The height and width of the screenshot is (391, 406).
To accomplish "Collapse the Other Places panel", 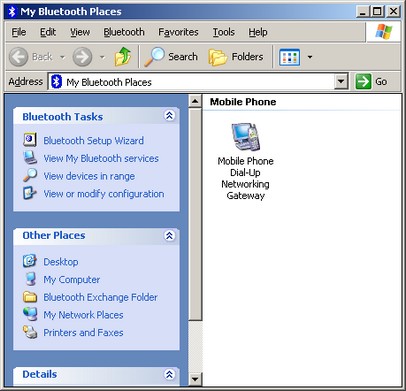I will 169,236.
